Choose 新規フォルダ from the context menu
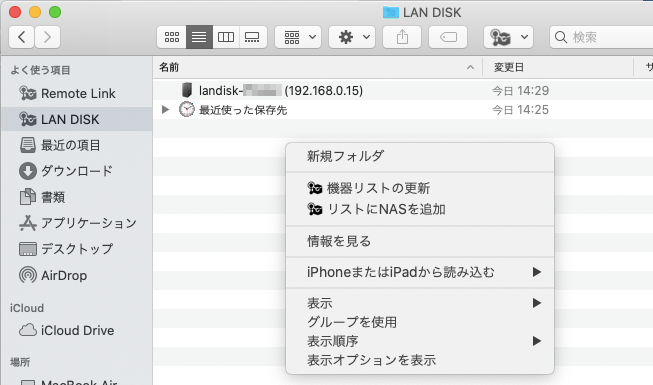 (x=420, y=156)
